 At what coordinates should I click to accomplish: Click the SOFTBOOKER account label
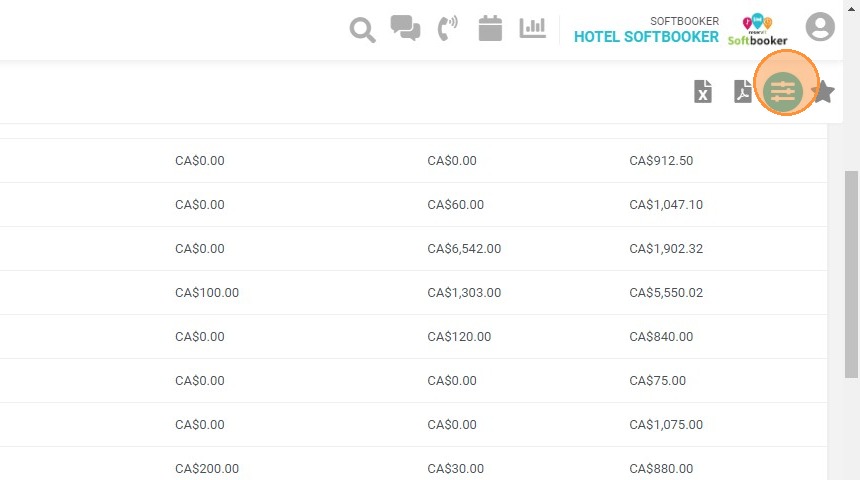click(684, 21)
